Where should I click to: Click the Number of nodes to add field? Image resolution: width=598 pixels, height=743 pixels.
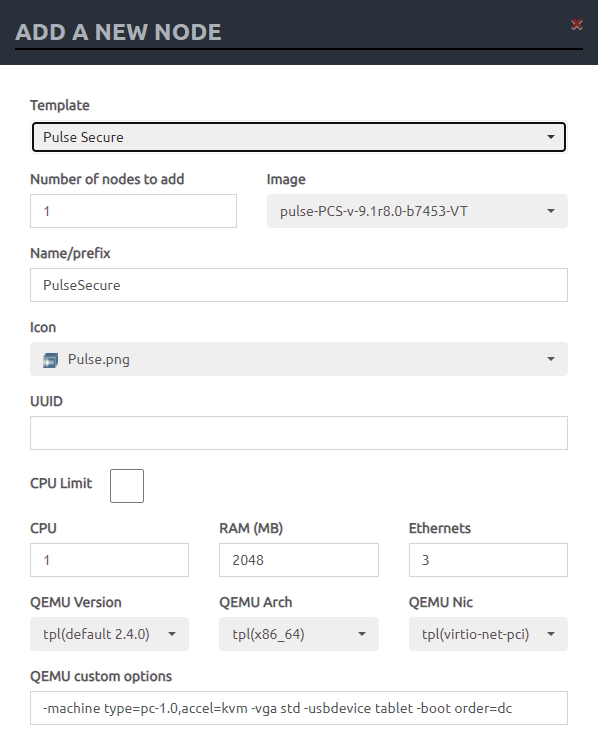click(x=133, y=211)
